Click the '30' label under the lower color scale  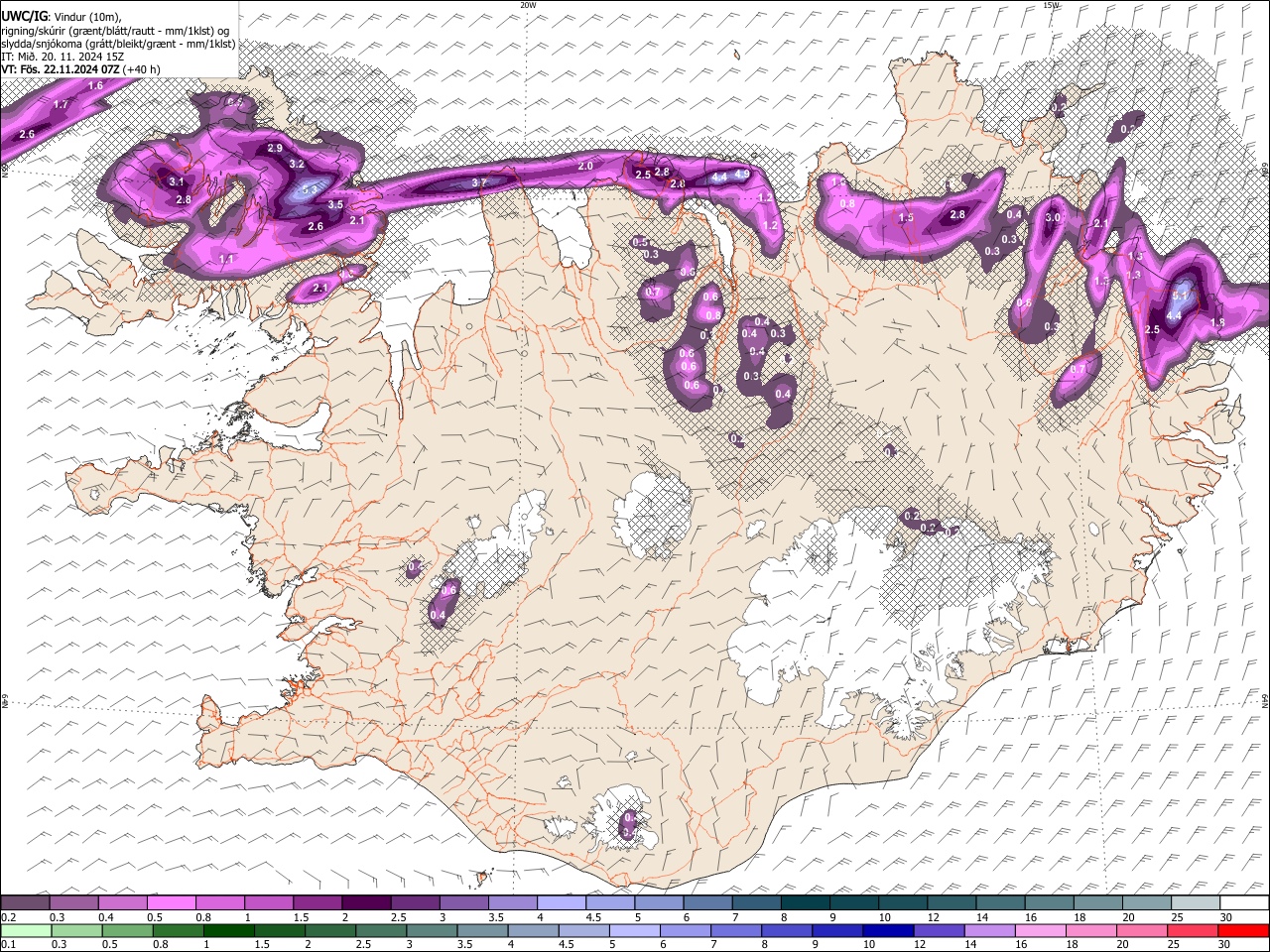[1226, 945]
